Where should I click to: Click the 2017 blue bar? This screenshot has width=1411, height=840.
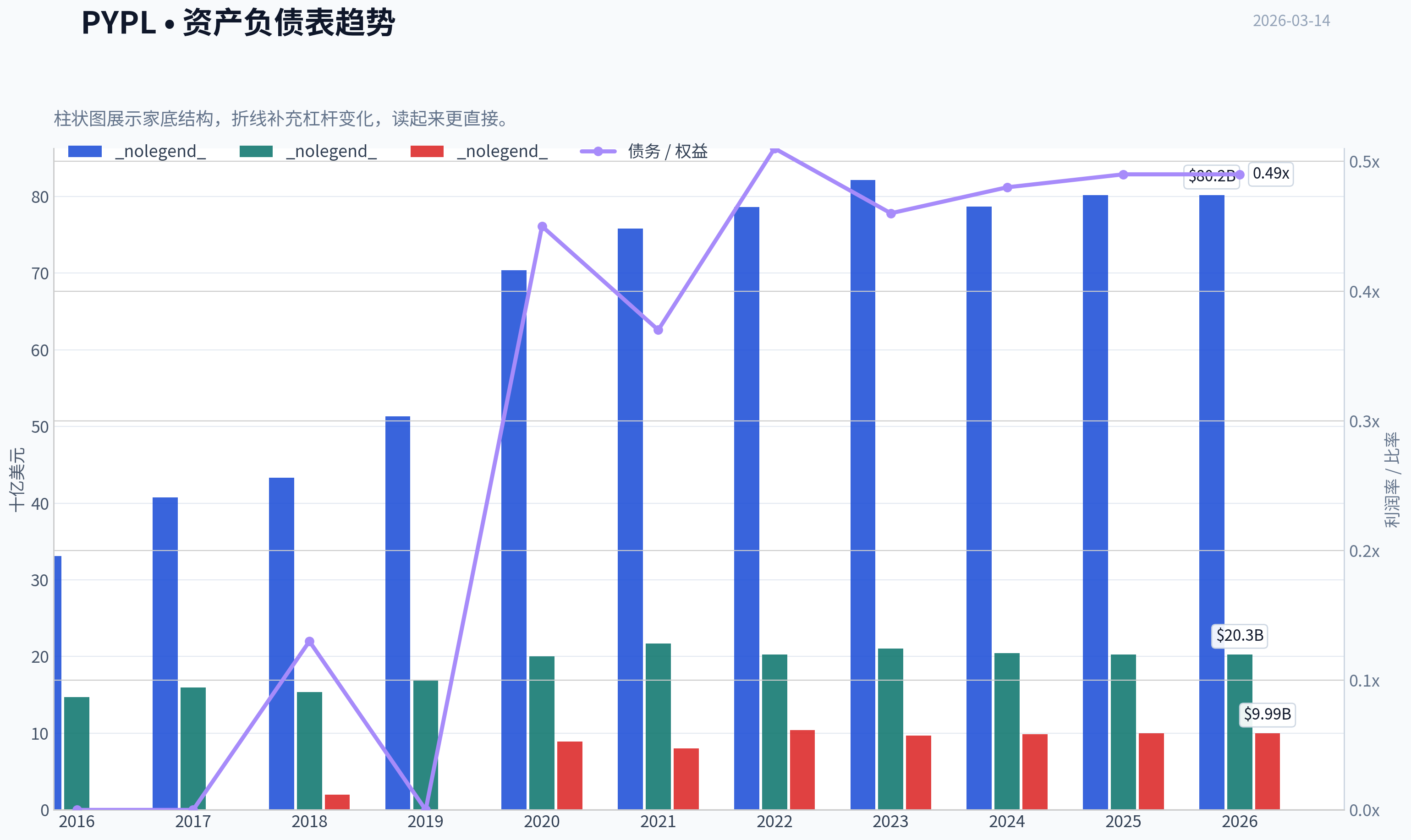(165, 653)
